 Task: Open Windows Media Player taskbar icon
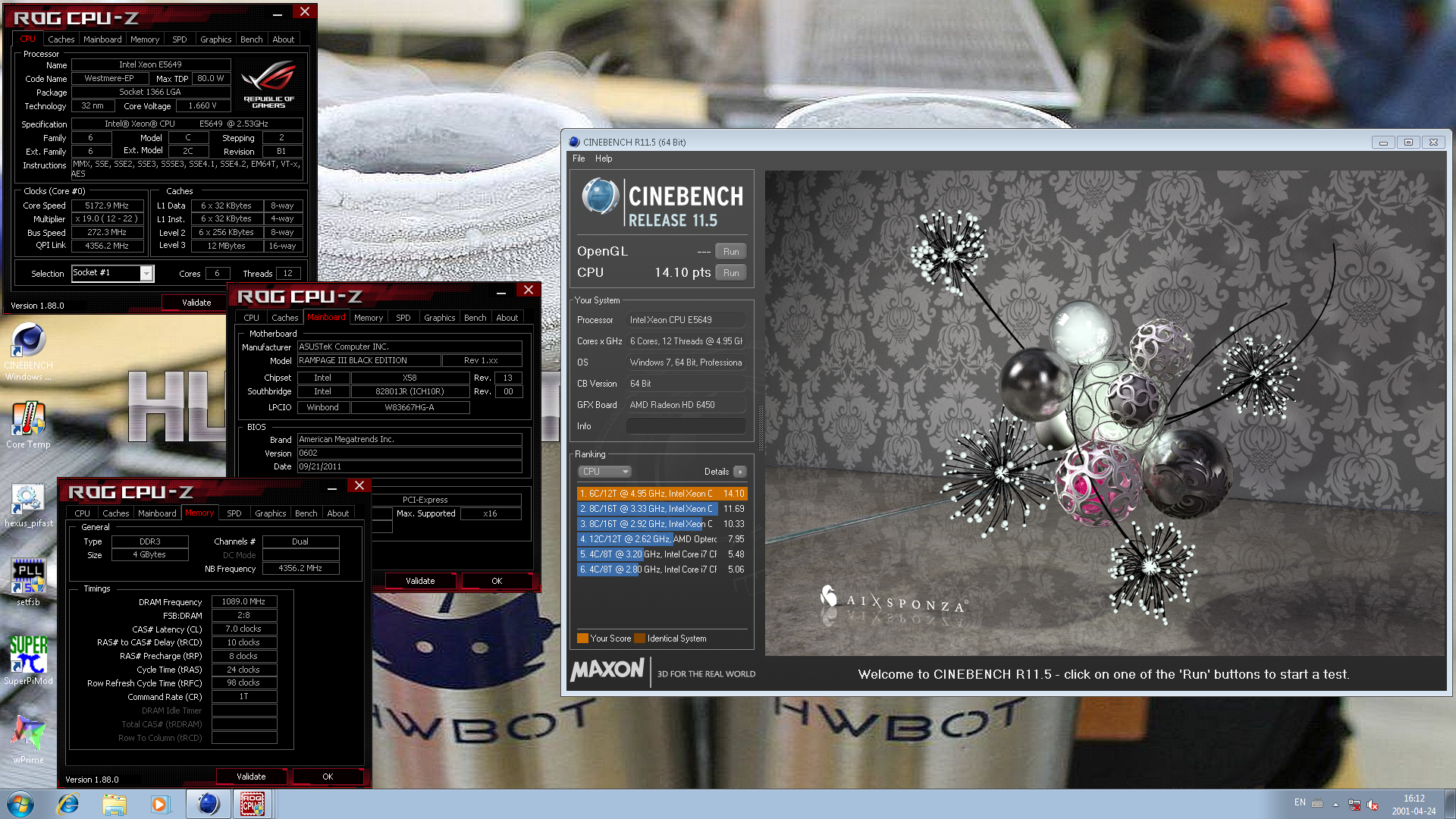(159, 804)
